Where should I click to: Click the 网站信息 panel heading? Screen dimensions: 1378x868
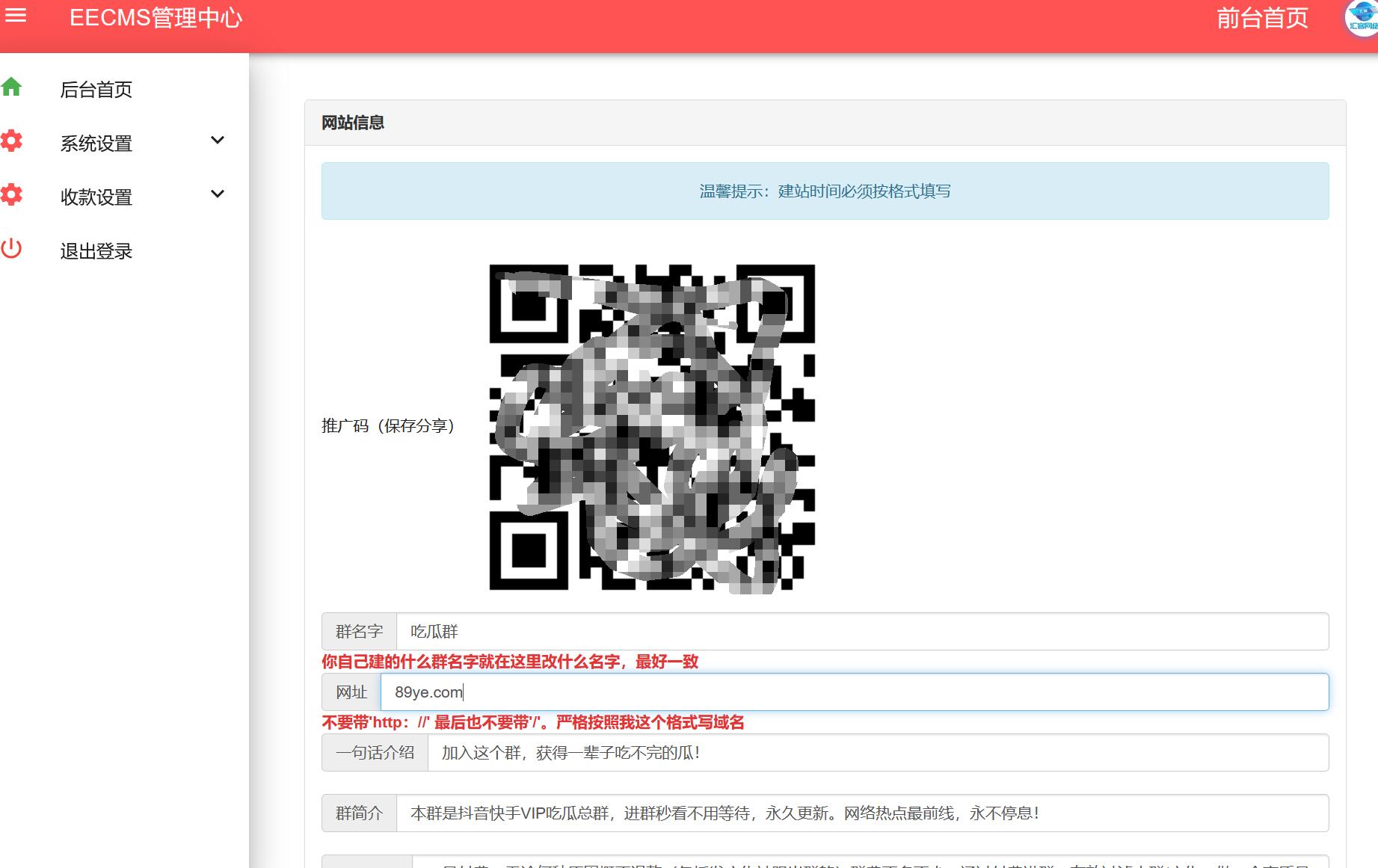click(353, 123)
